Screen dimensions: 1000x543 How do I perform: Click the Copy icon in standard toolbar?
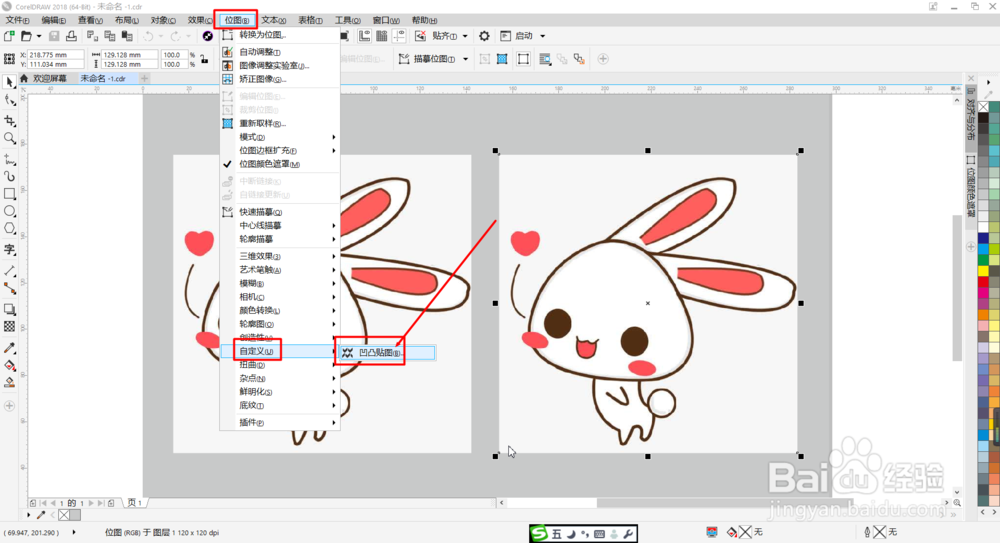click(110, 36)
